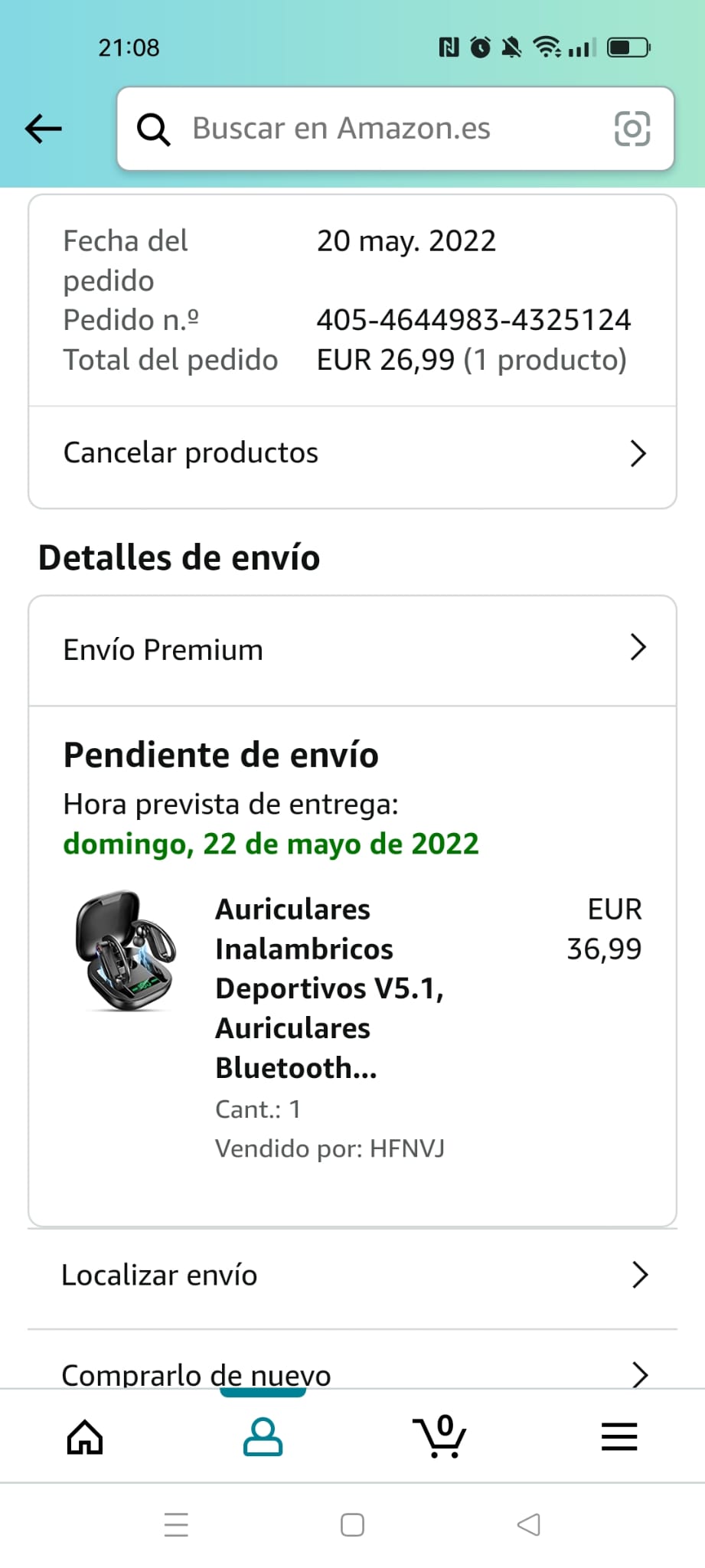Tap the Android back navigation triangle
The height and width of the screenshot is (1568, 705).
pos(529,1524)
